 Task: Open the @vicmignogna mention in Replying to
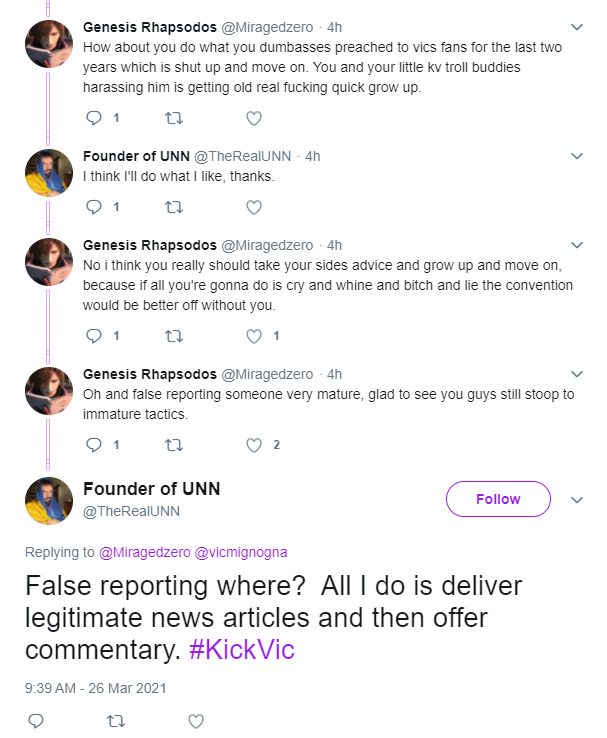(x=241, y=552)
